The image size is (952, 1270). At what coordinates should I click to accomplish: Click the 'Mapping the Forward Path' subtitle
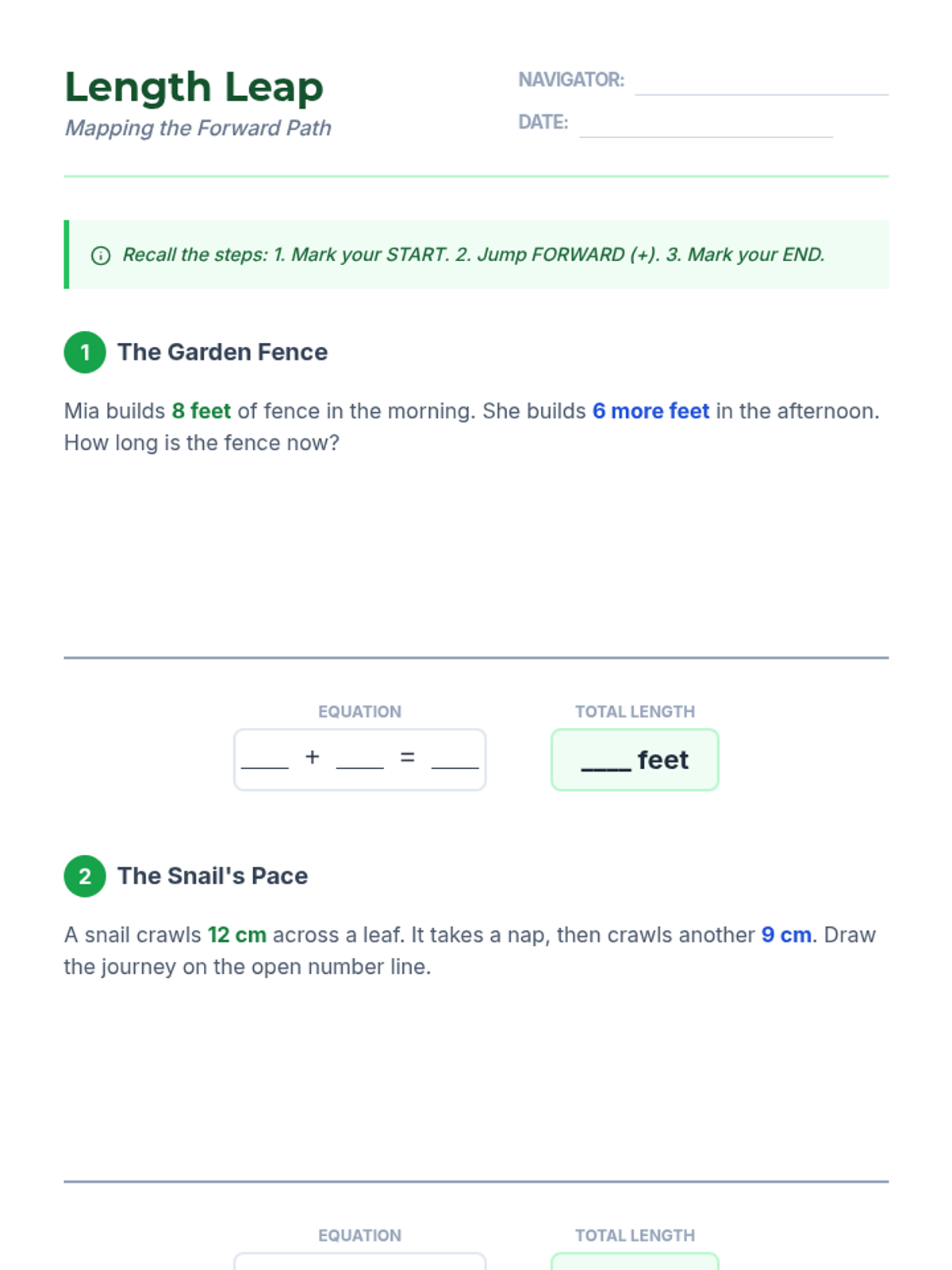(198, 129)
